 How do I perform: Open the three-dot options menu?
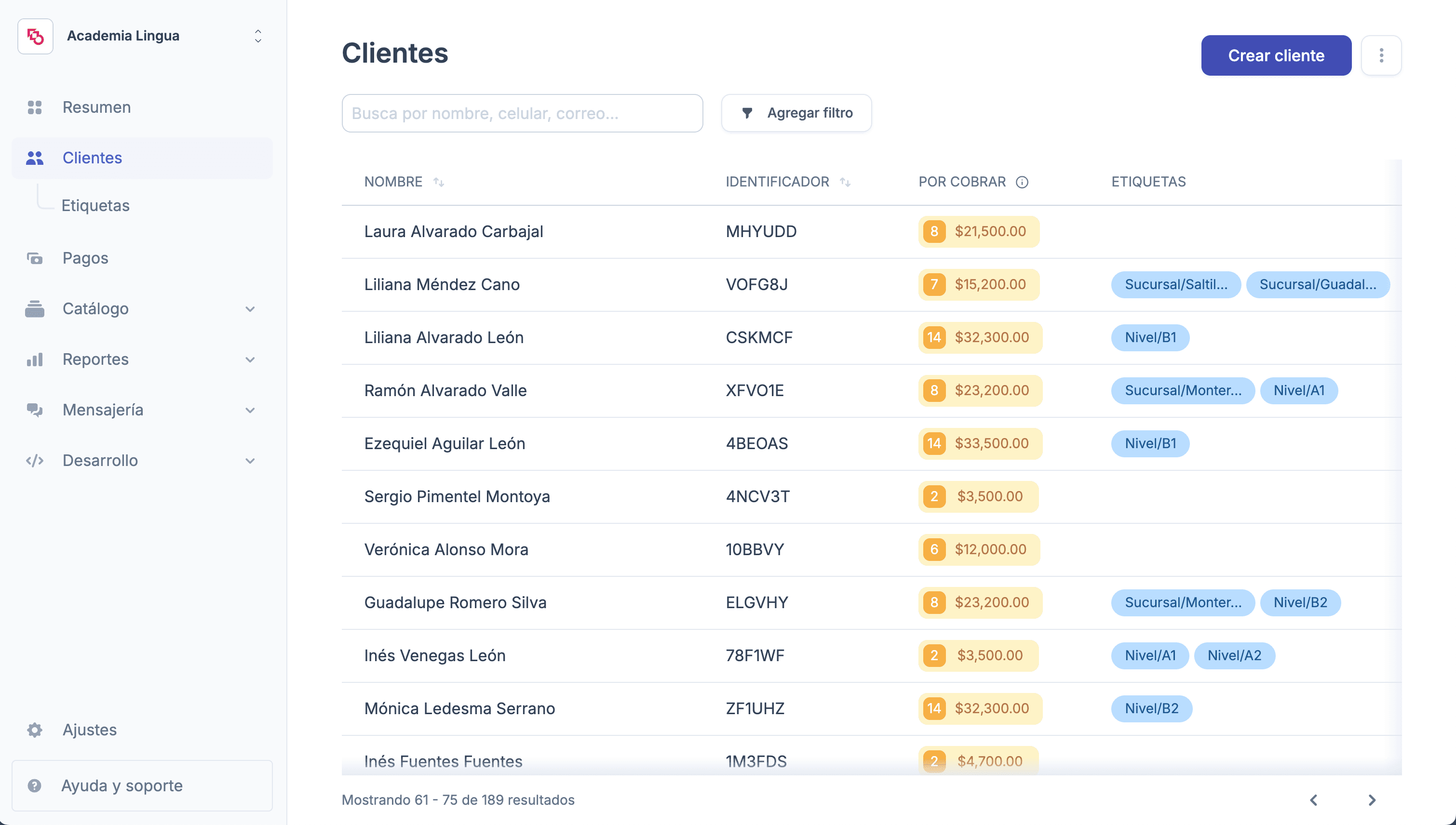[x=1381, y=55]
